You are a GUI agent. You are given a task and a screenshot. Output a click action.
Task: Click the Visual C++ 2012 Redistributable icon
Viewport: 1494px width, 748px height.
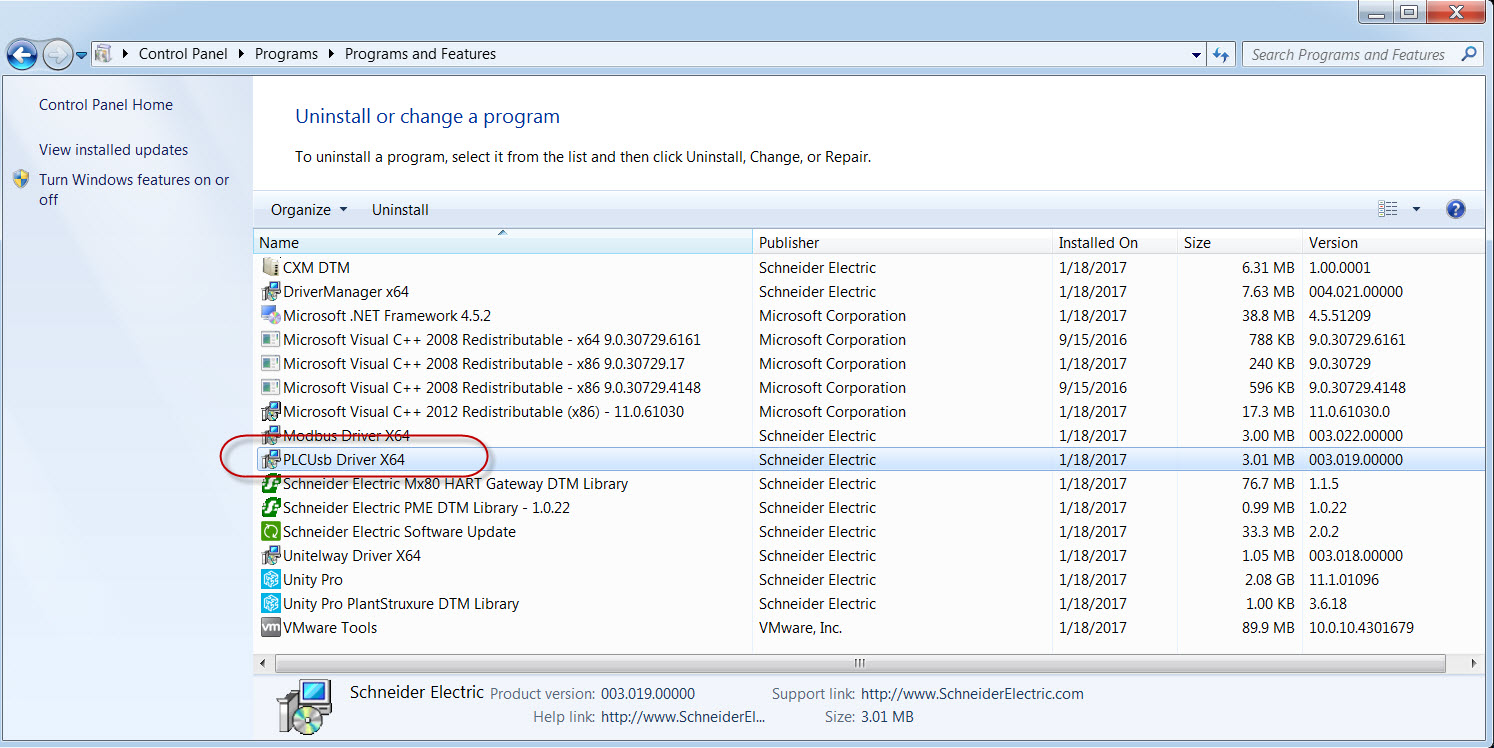click(270, 411)
